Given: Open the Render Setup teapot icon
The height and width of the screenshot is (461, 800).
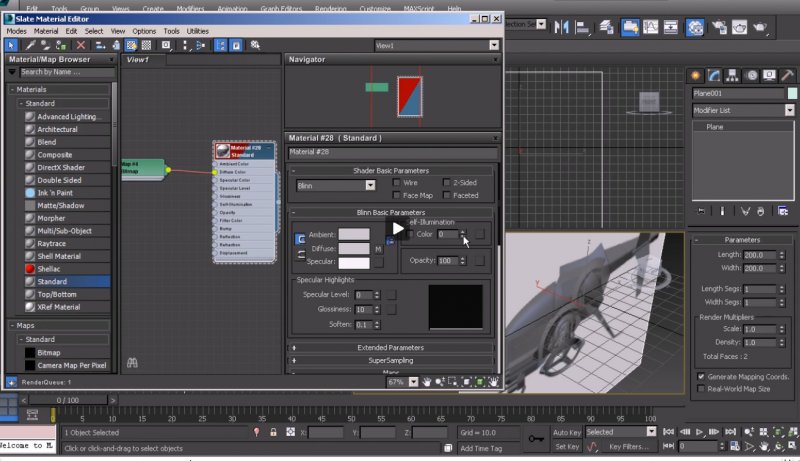Looking at the screenshot, I should (x=719, y=27).
